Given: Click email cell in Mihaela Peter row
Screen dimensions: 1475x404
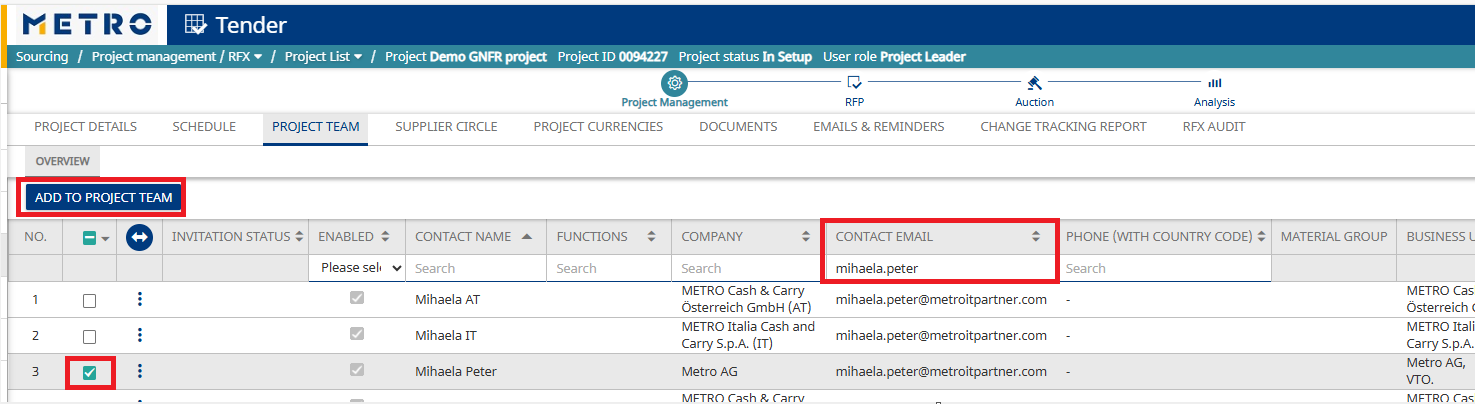Looking at the screenshot, I should click(941, 371).
